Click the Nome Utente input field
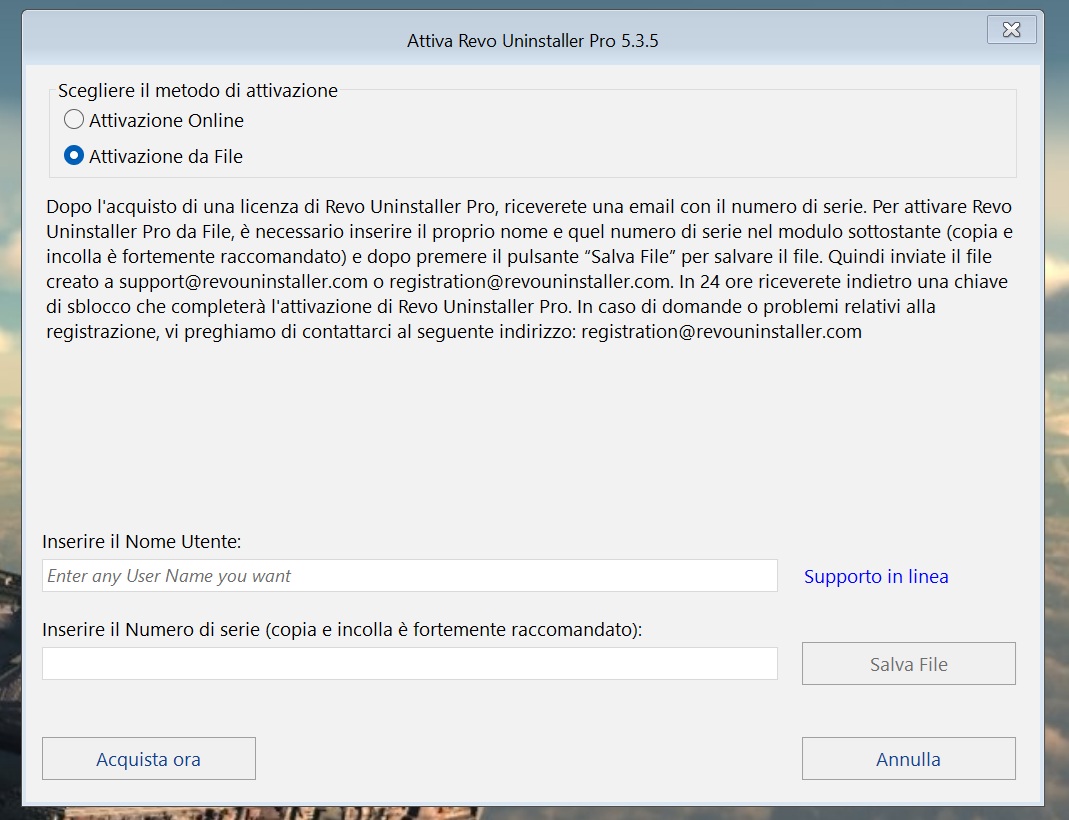 coord(410,576)
